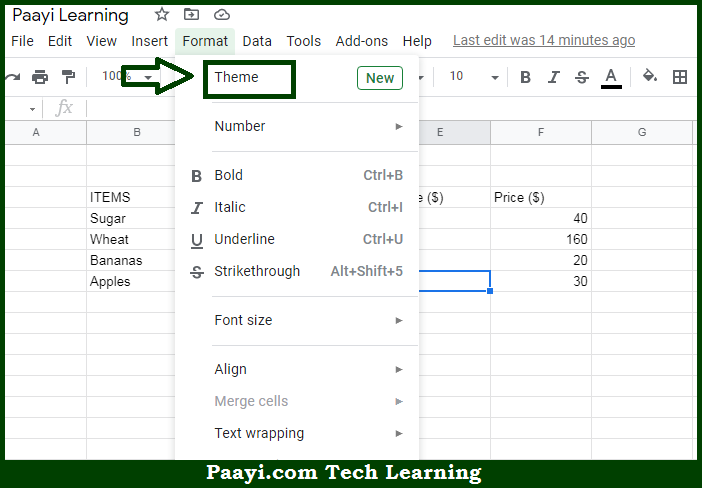Rename the Paayi Learning document title
The height and width of the screenshot is (488, 702).
[x=70, y=16]
